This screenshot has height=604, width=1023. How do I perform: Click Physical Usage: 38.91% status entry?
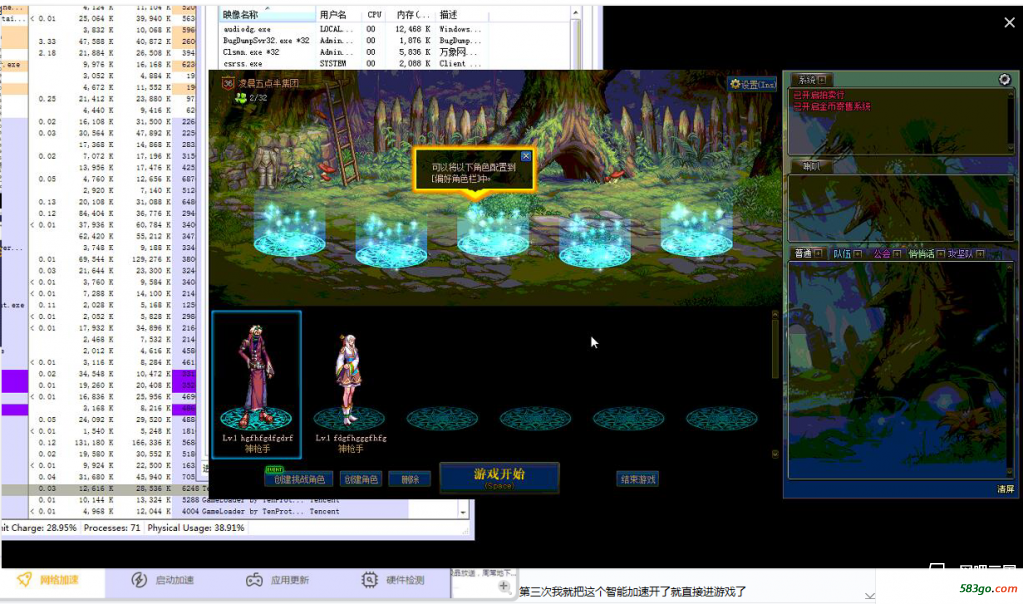(x=196, y=528)
